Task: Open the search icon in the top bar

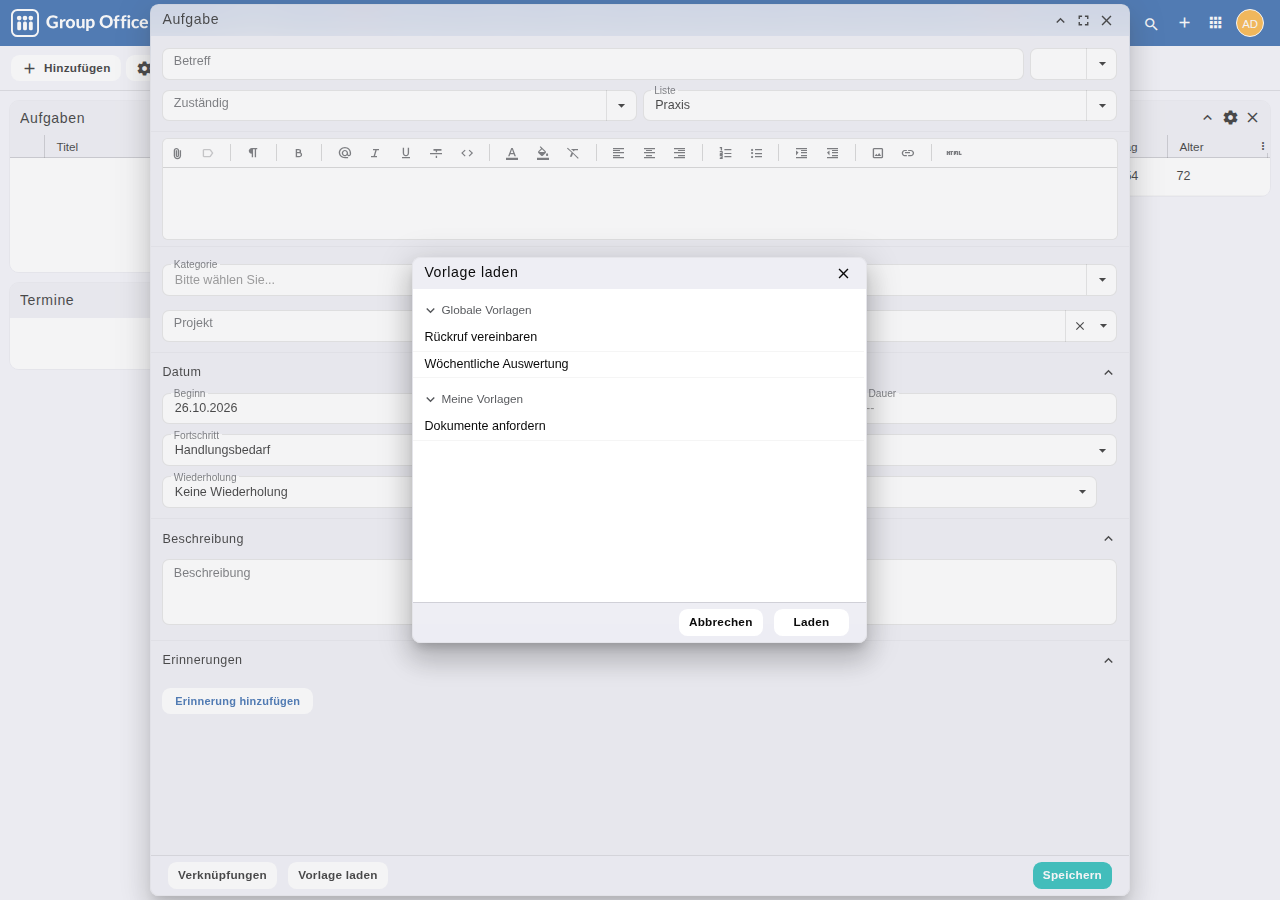Action: [1151, 23]
